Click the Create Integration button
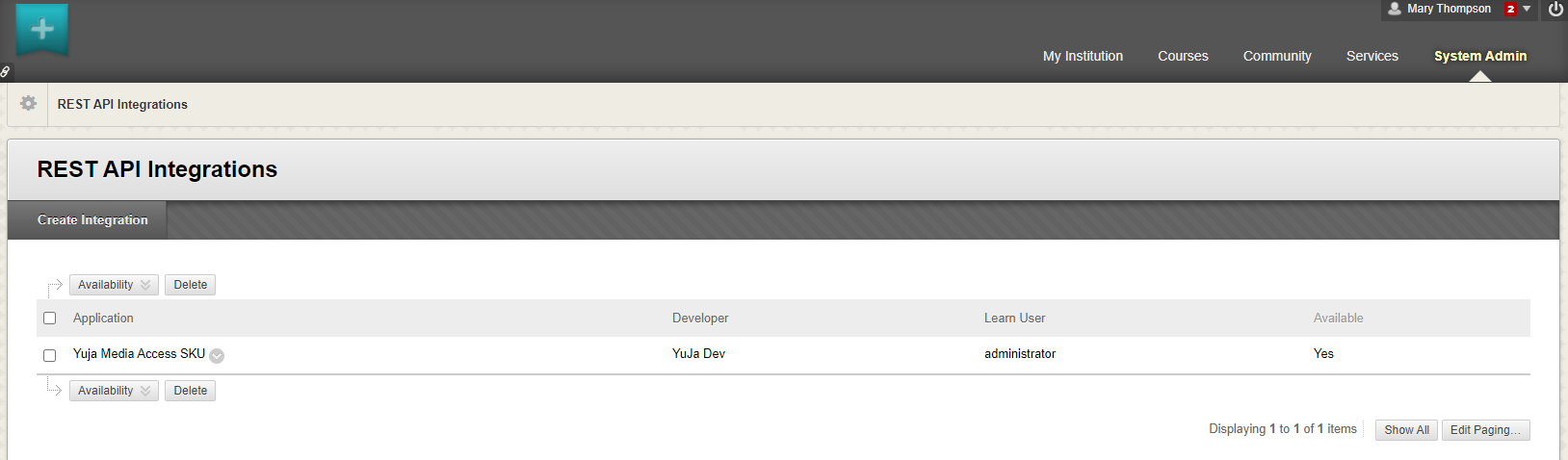Screen dimensions: 1568x460 pos(92,220)
